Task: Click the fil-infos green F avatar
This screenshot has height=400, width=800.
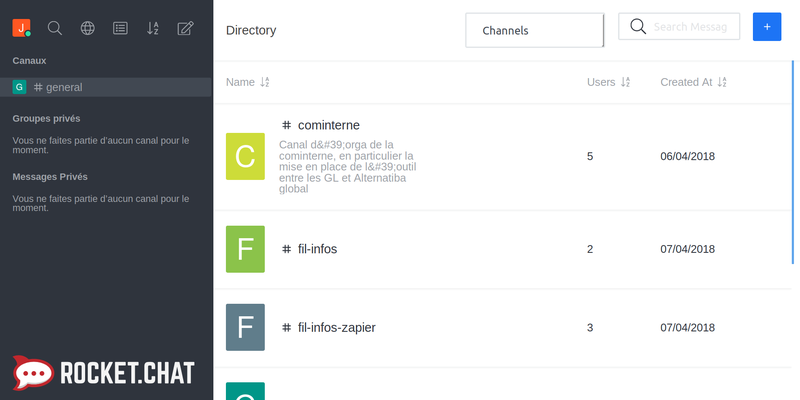Action: click(x=245, y=249)
